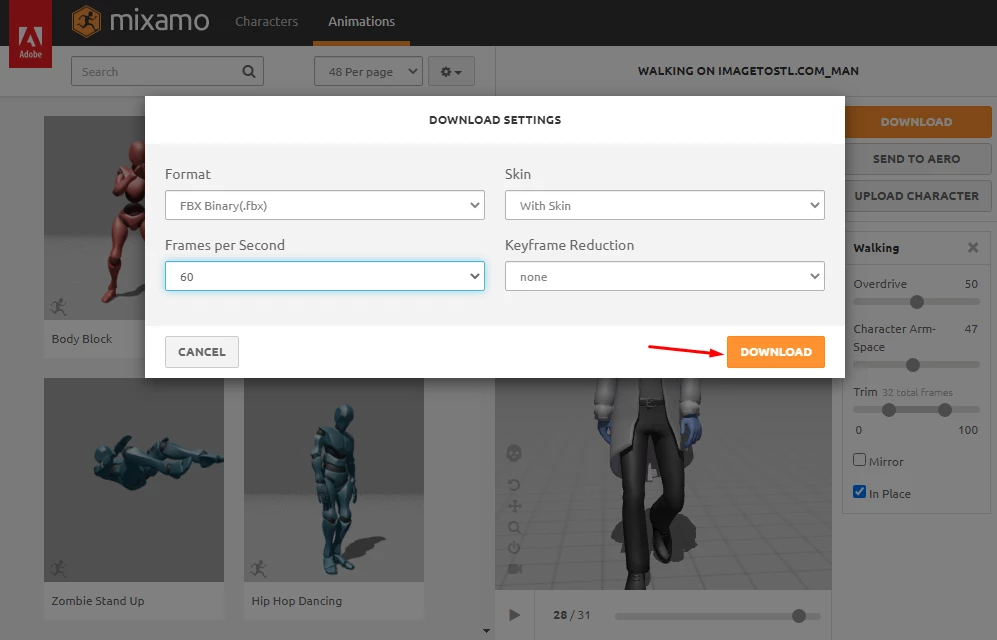The height and width of the screenshot is (640, 997).
Task: Play the animation preview
Action: click(x=514, y=615)
